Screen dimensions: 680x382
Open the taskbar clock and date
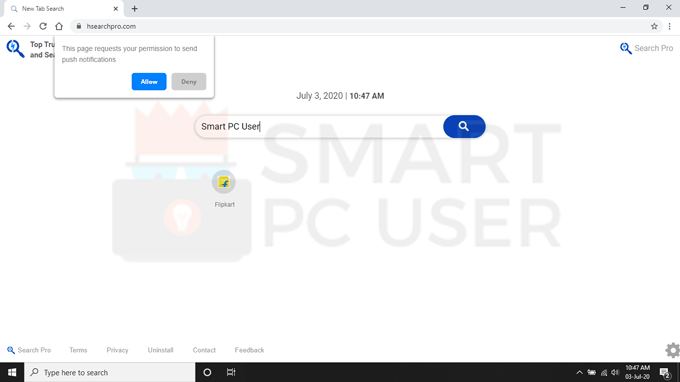[637, 372]
